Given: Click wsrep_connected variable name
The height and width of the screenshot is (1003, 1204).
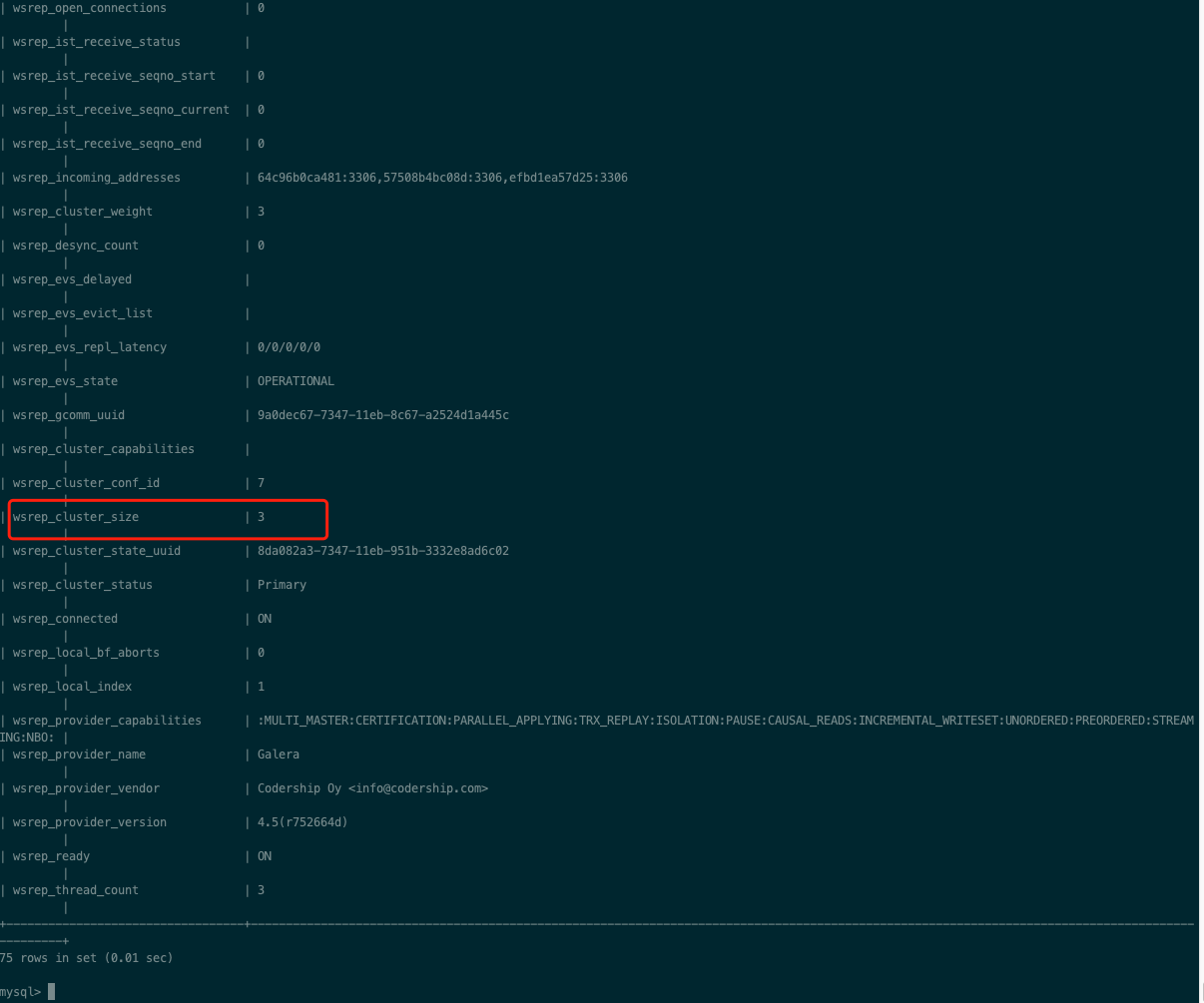Looking at the screenshot, I should (65, 619).
